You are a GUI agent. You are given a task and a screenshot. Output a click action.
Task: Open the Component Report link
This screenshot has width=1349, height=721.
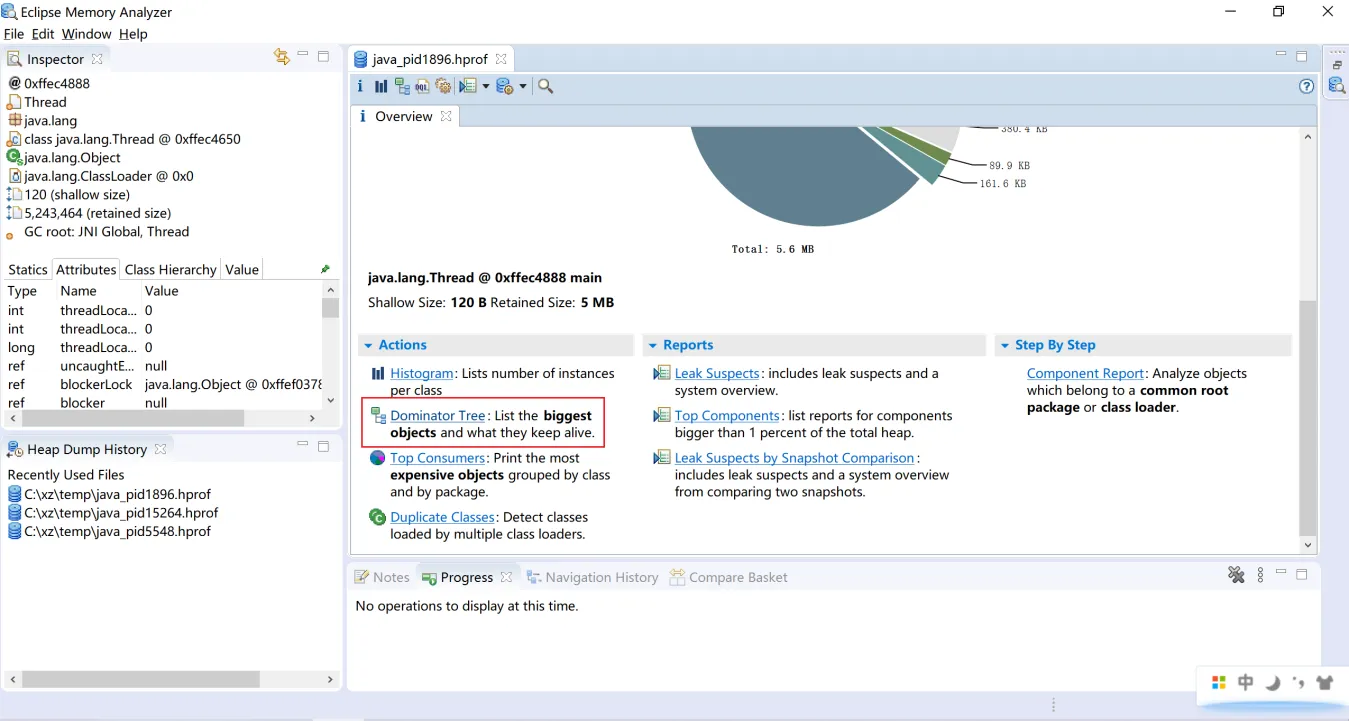click(x=1085, y=373)
